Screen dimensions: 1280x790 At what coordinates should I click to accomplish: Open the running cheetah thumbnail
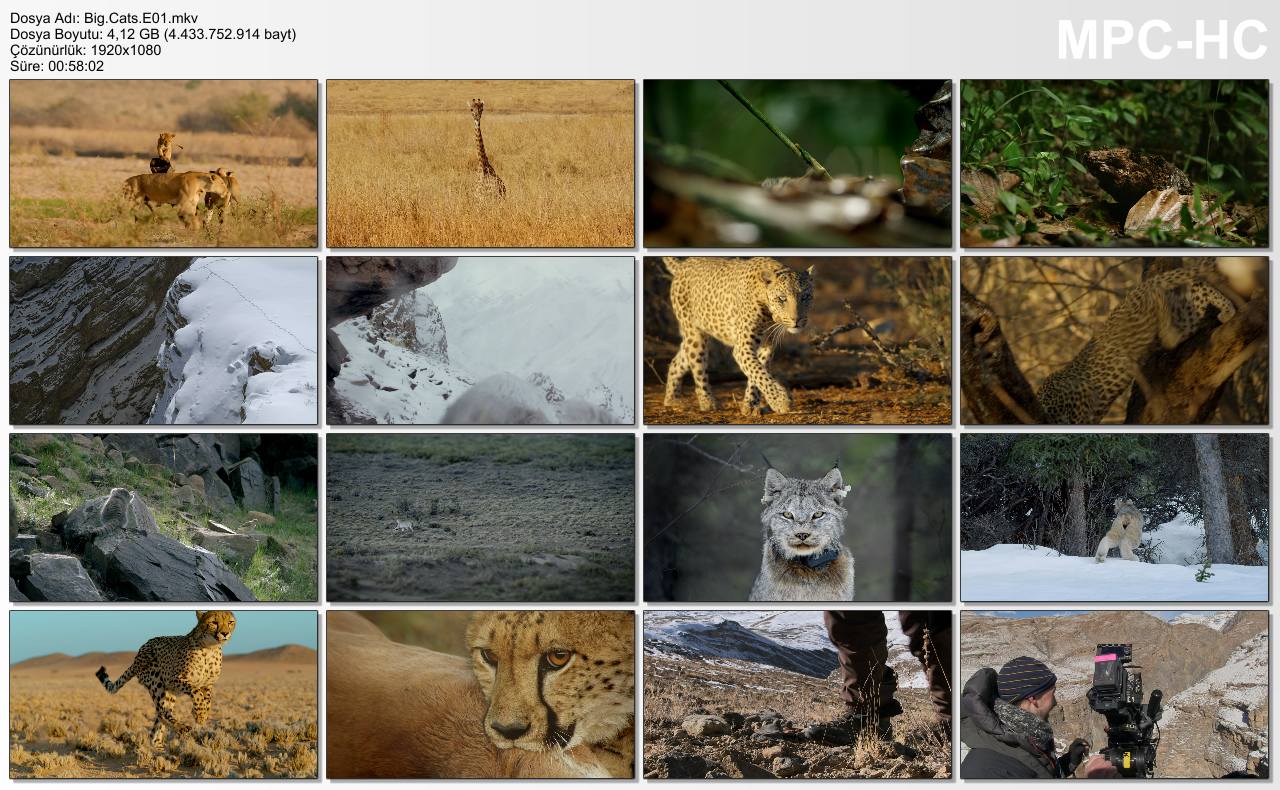click(164, 695)
